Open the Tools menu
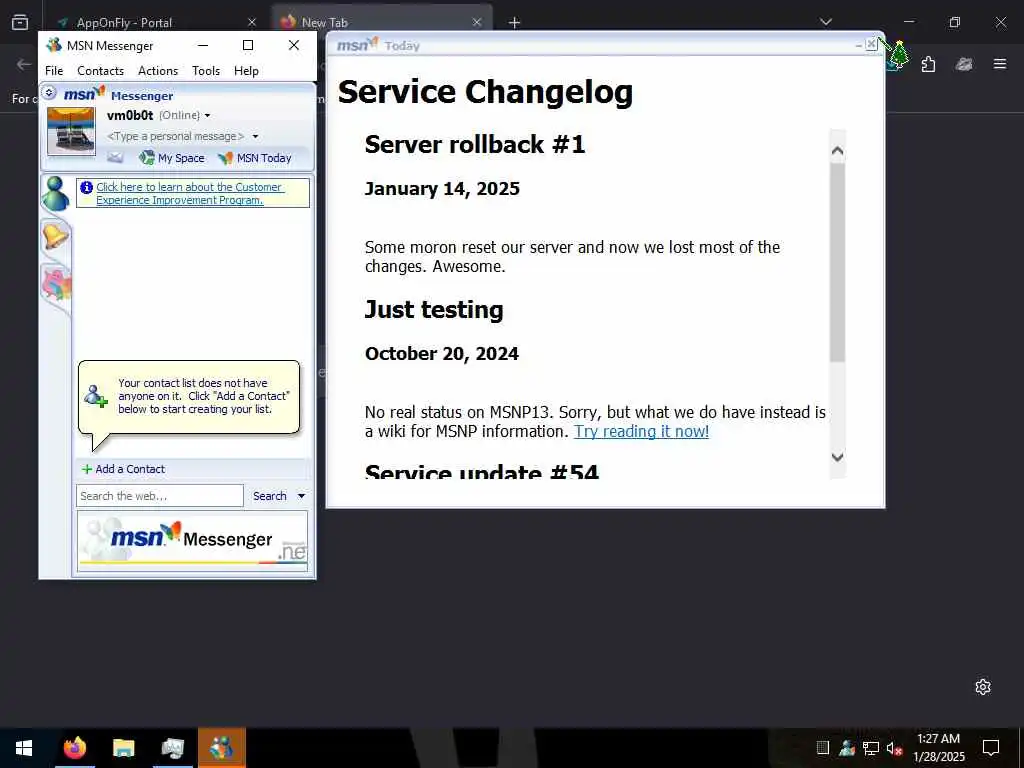Image resolution: width=1024 pixels, height=768 pixels. [206, 71]
